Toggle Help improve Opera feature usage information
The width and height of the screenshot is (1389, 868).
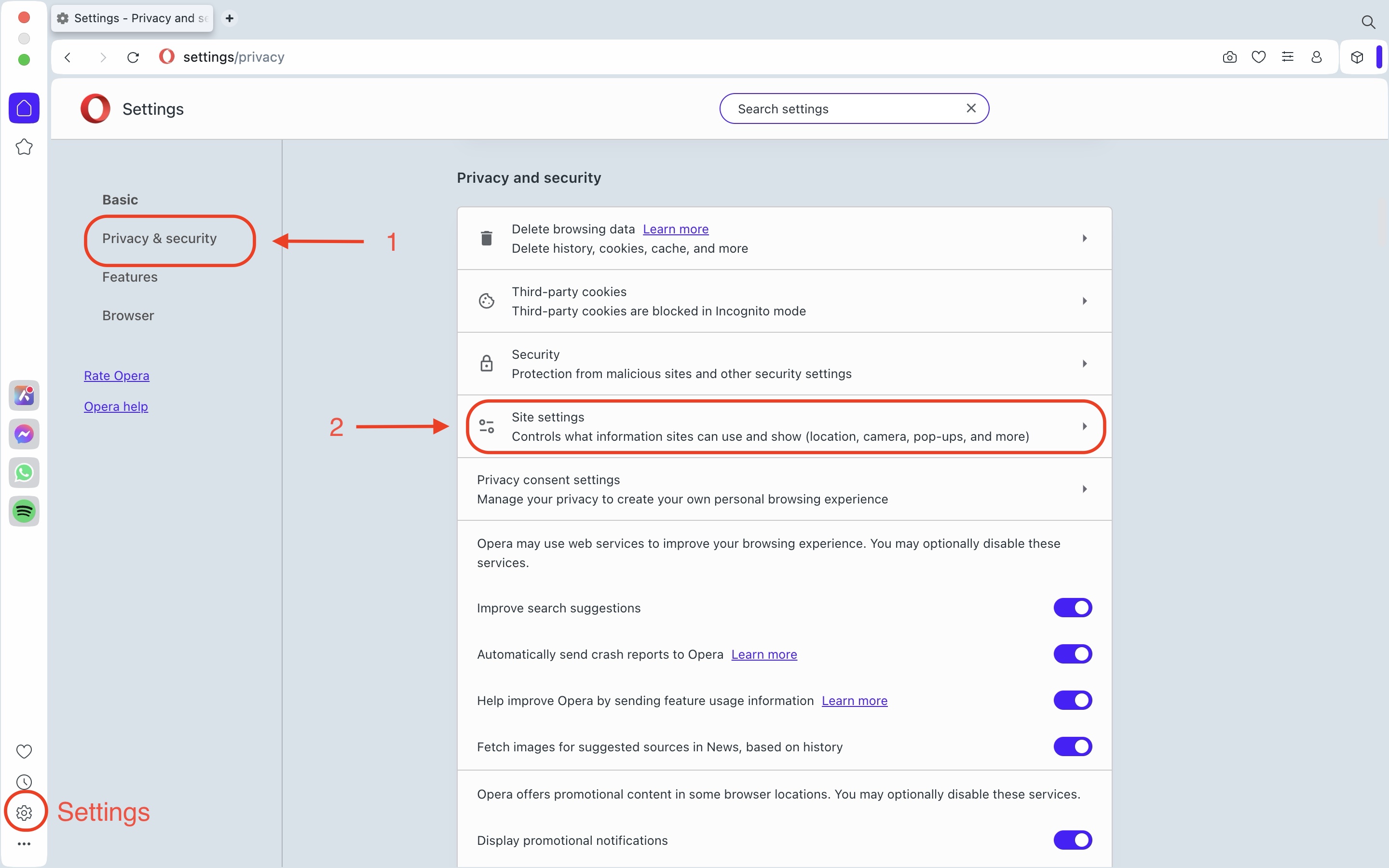tap(1072, 700)
